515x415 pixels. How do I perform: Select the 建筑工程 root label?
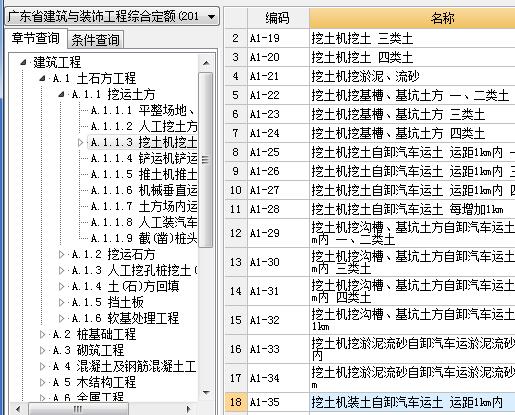click(x=57, y=62)
